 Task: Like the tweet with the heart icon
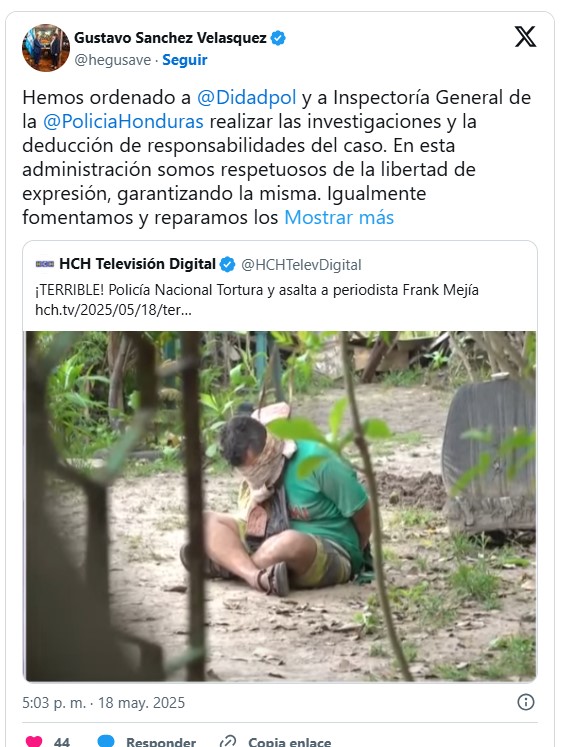click(33, 741)
